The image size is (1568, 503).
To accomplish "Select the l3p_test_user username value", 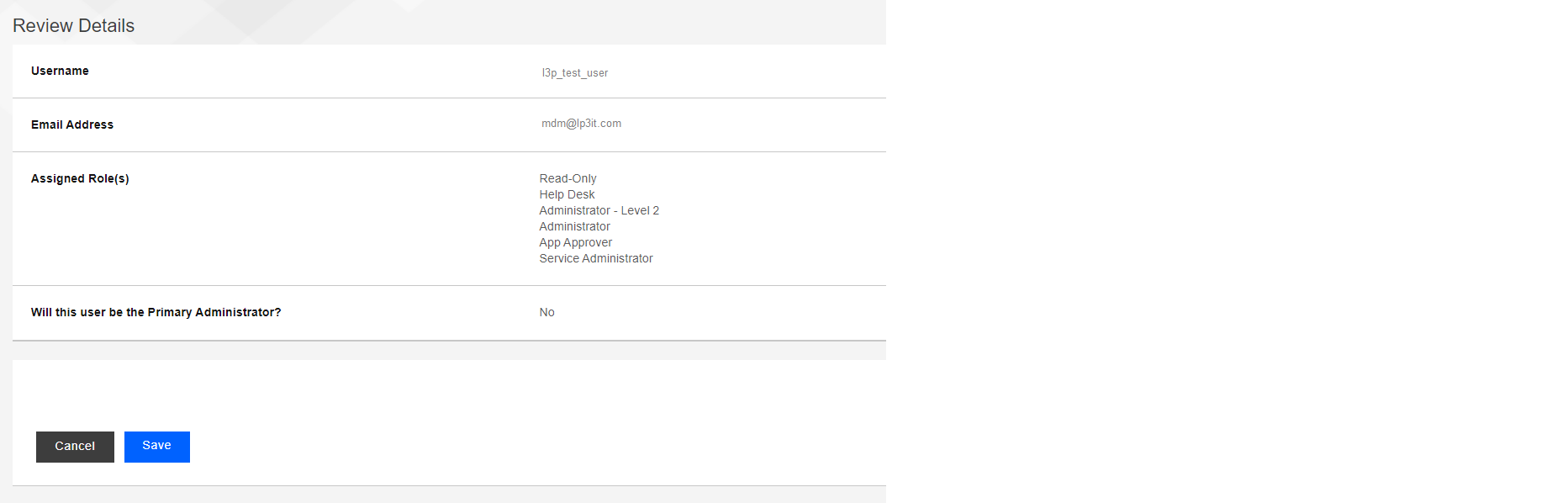I will tap(575, 73).
